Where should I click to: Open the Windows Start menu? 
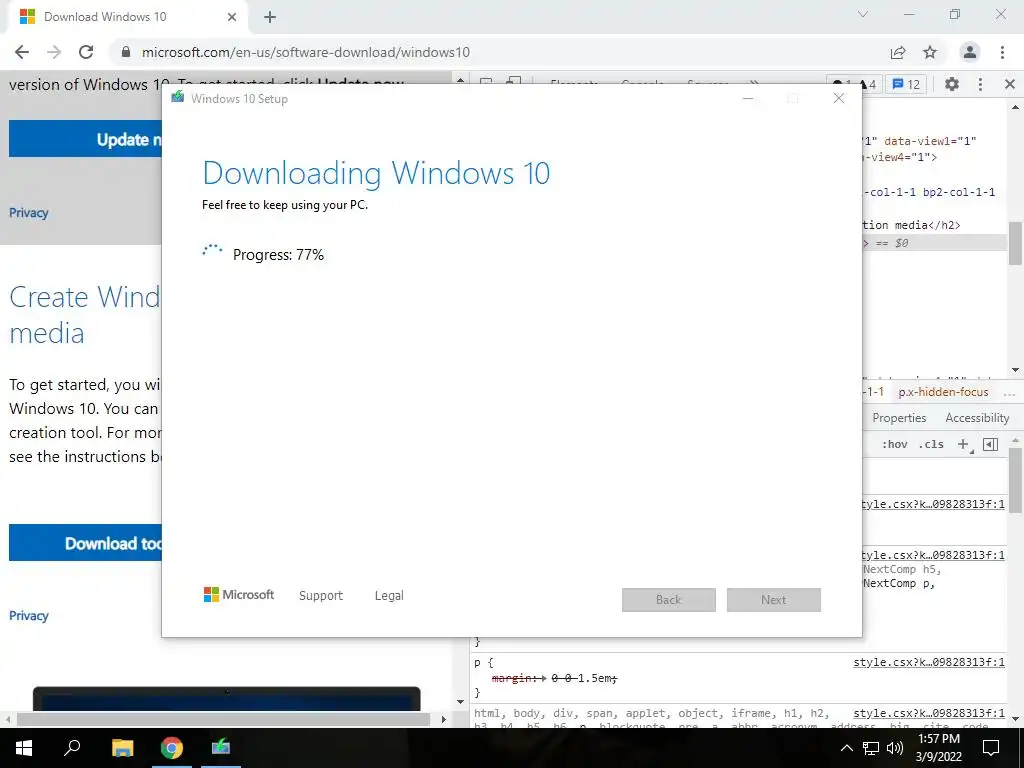24,748
